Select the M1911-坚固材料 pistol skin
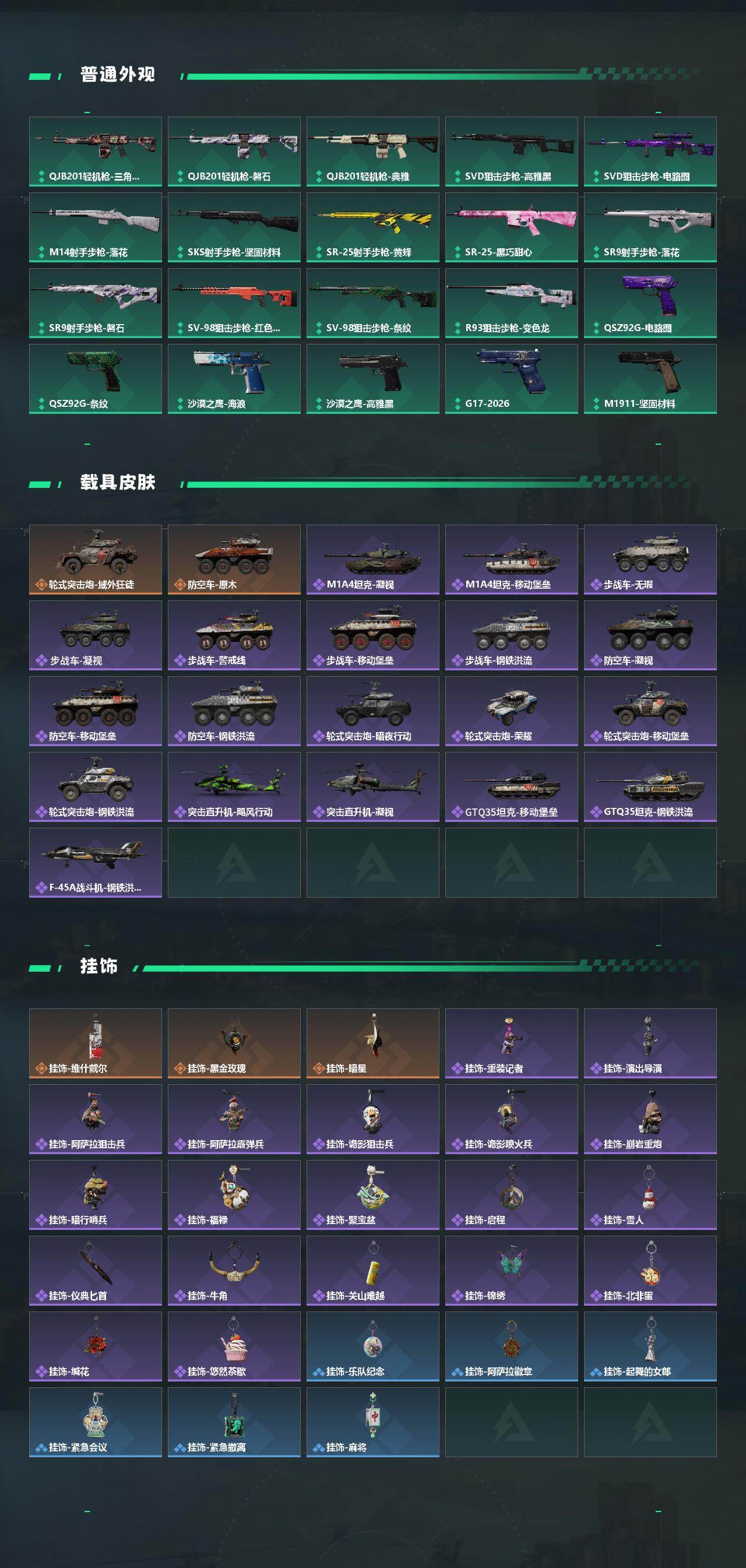 tap(650, 379)
